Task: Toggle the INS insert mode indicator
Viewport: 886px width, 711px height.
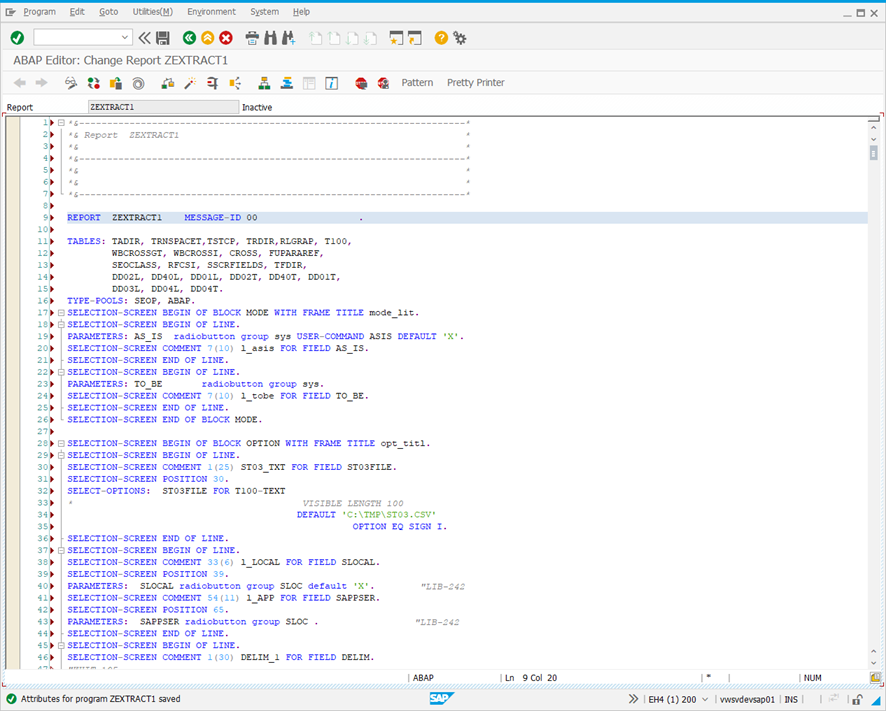Action: click(791, 699)
